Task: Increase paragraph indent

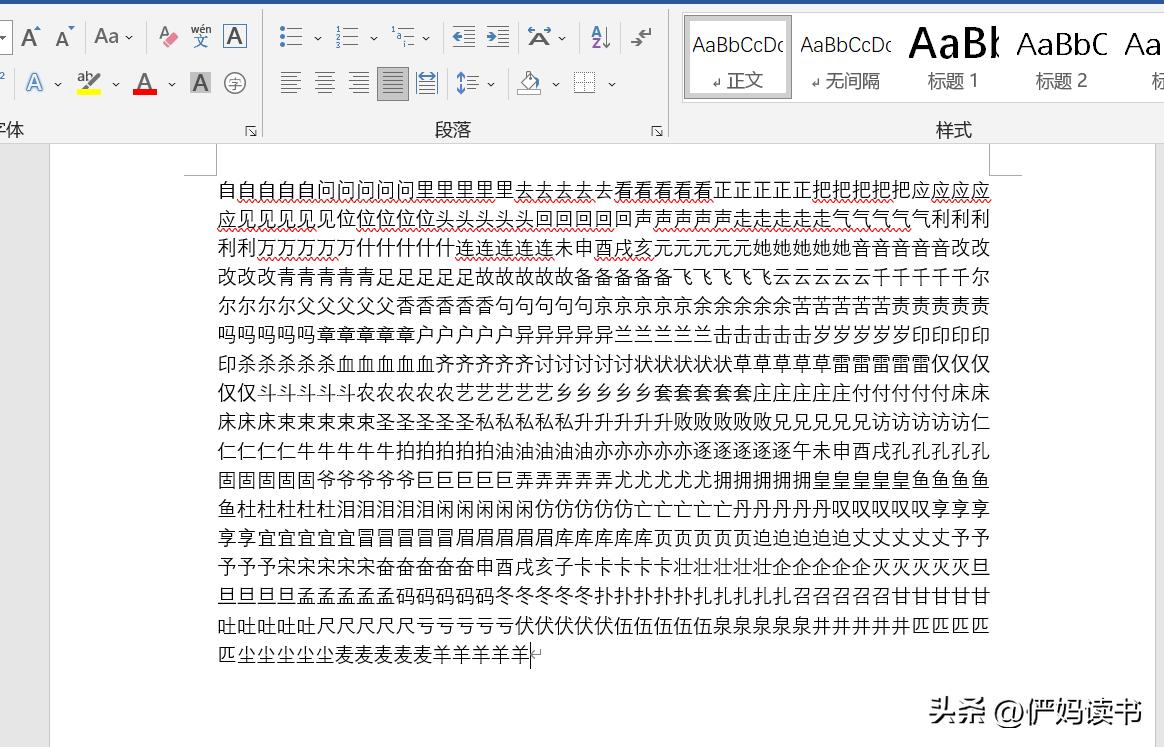Action: point(498,36)
